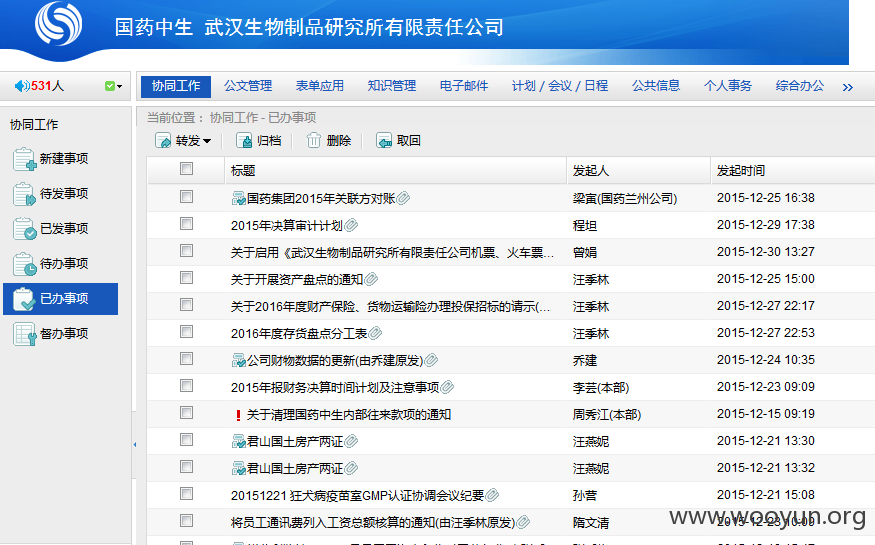Image resolution: width=875 pixels, height=545 pixels.
Task: Click forwarded icon before 公司财物数据的更新
Action: pos(239,360)
